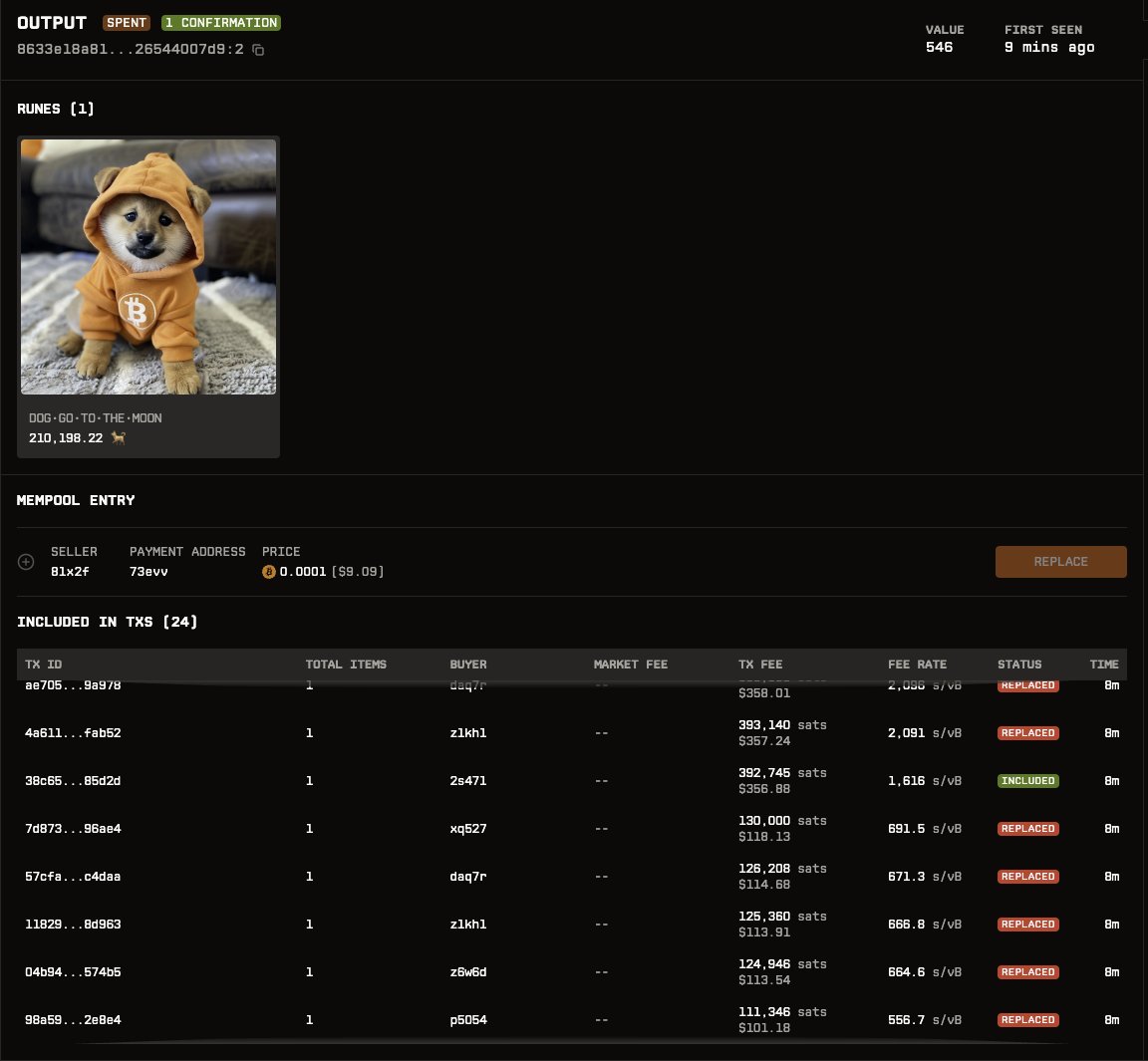Open transaction 38c65...85d2d
Screen dimensions: 1148x1061
73,781
